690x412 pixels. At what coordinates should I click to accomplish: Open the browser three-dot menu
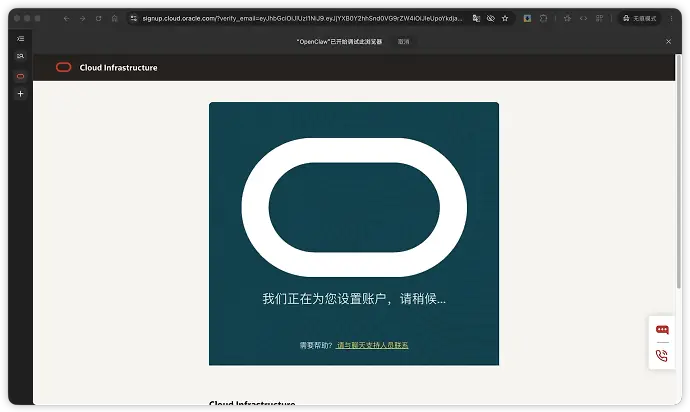tap(672, 18)
